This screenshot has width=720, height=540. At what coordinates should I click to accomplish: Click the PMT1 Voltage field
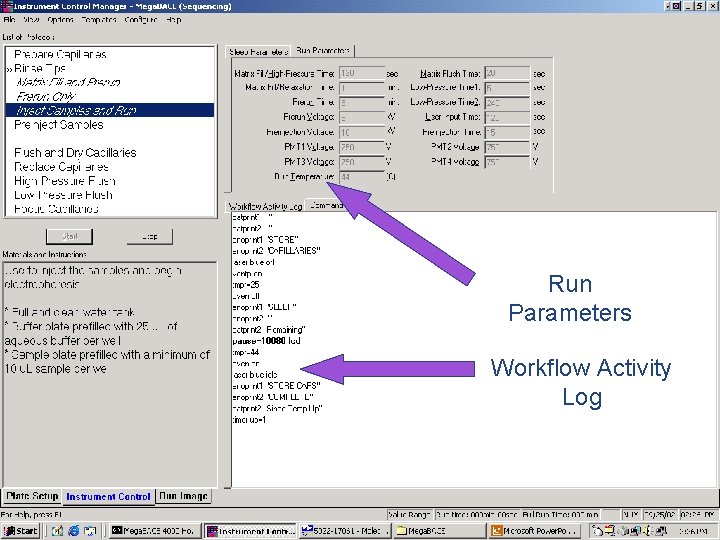click(x=362, y=146)
